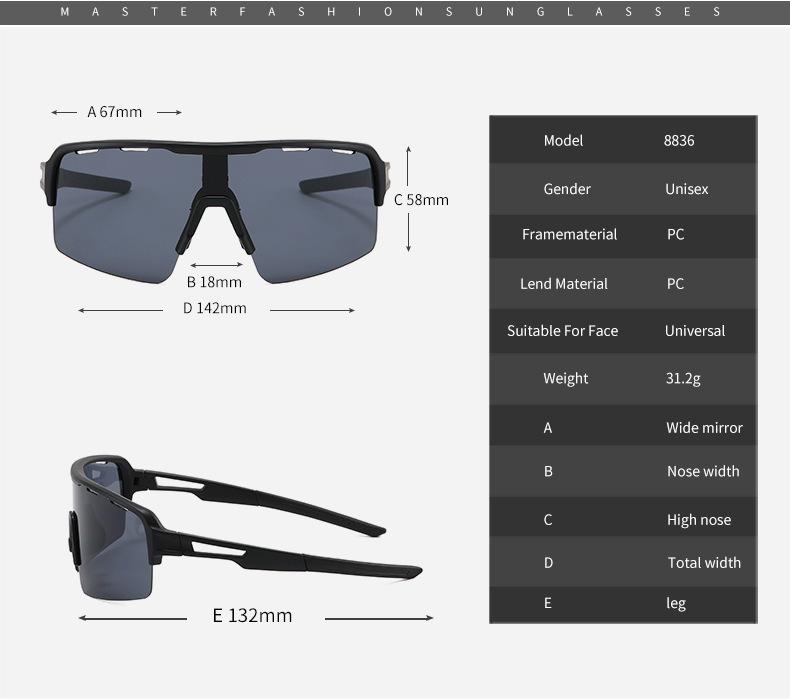Click the C 58mm height label
The width and height of the screenshot is (790, 699).
pyautogui.click(x=421, y=199)
